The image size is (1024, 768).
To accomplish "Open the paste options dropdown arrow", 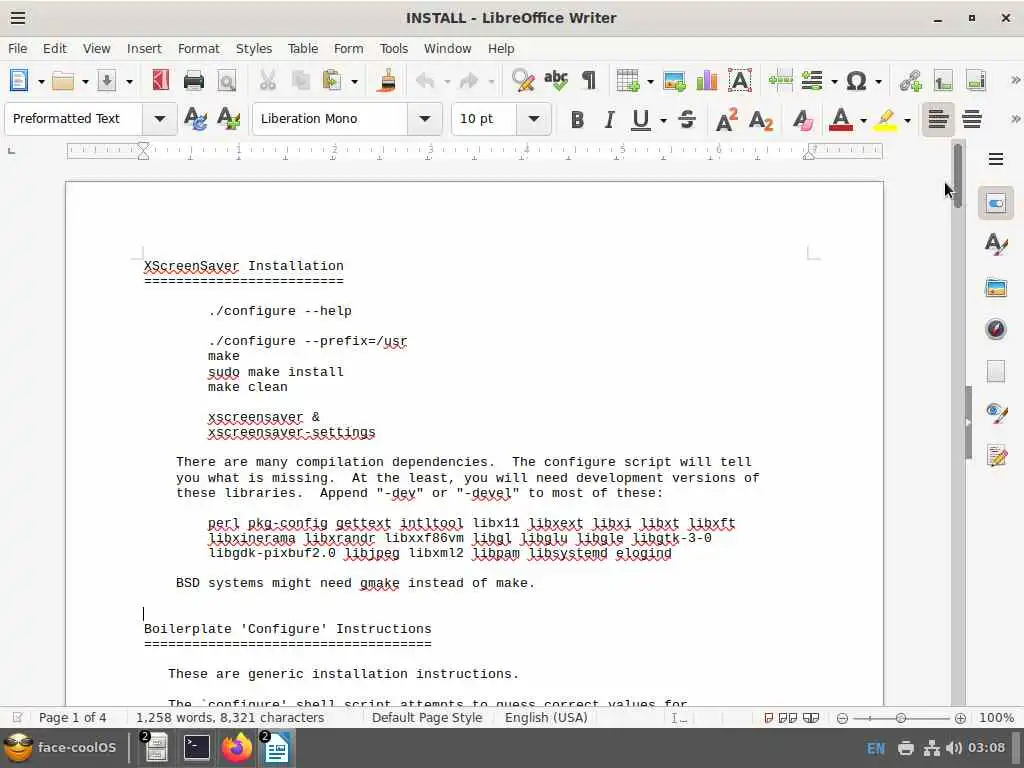I will [x=355, y=82].
